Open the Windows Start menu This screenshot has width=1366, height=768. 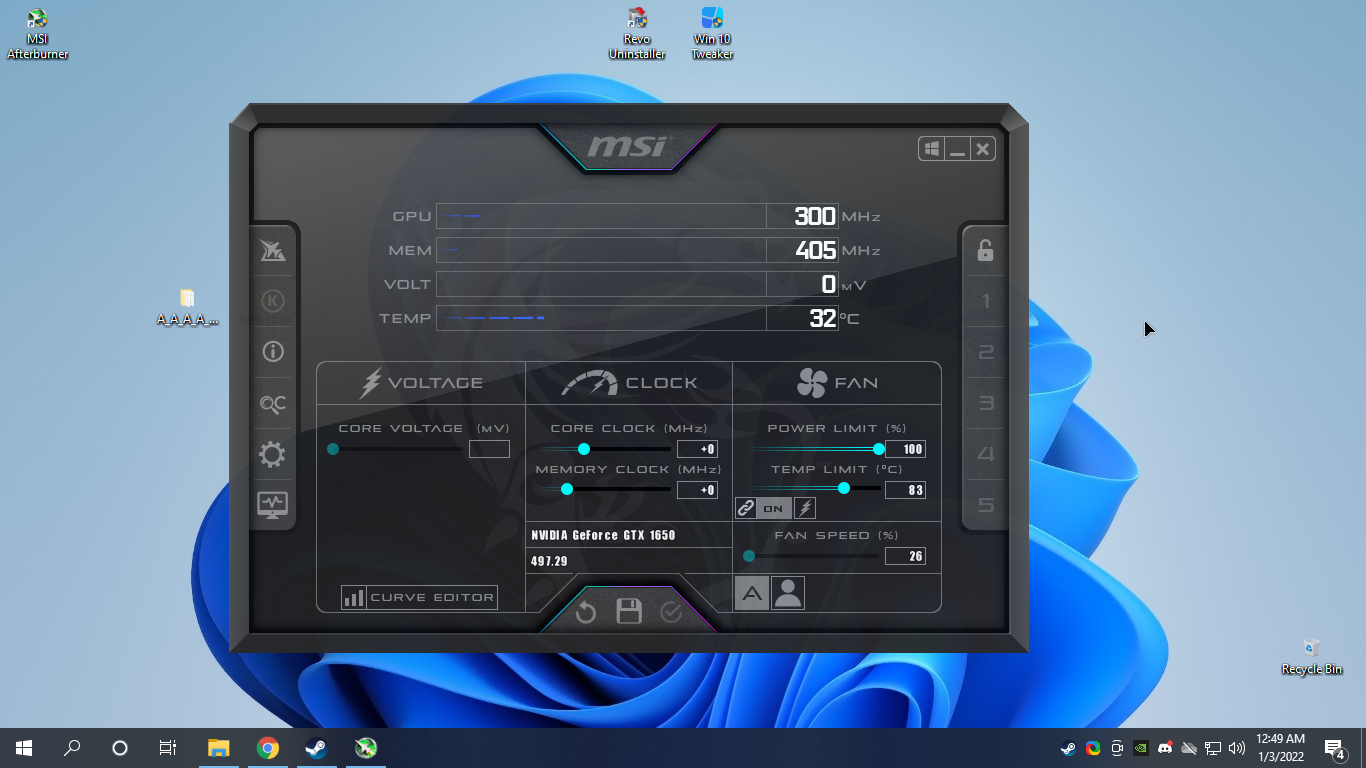(x=24, y=748)
